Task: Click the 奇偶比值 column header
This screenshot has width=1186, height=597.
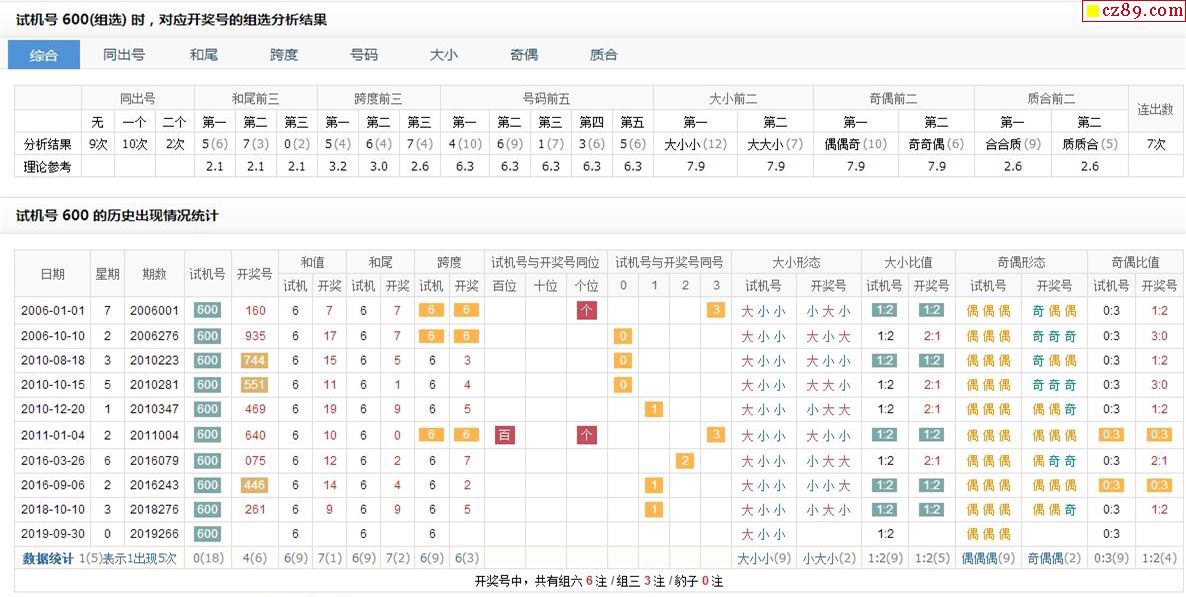Action: pyautogui.click(x=1135, y=263)
